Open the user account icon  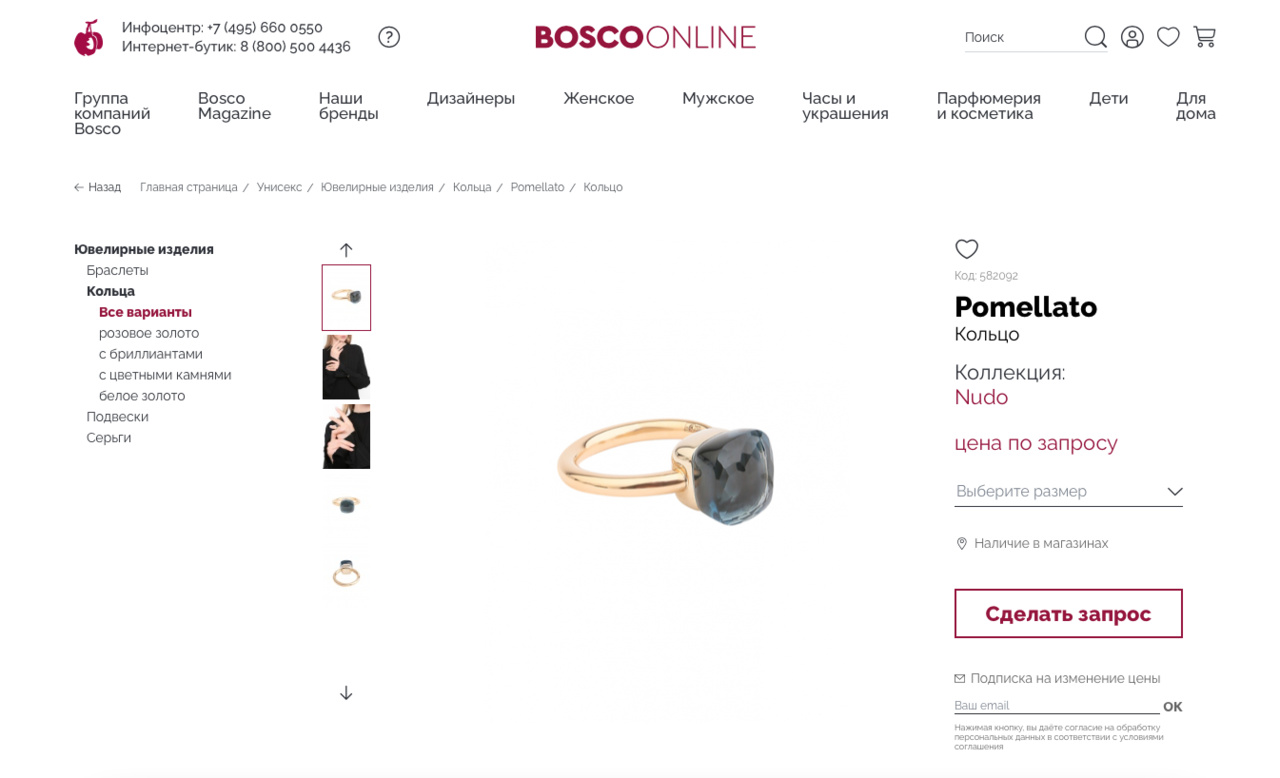tap(1132, 37)
